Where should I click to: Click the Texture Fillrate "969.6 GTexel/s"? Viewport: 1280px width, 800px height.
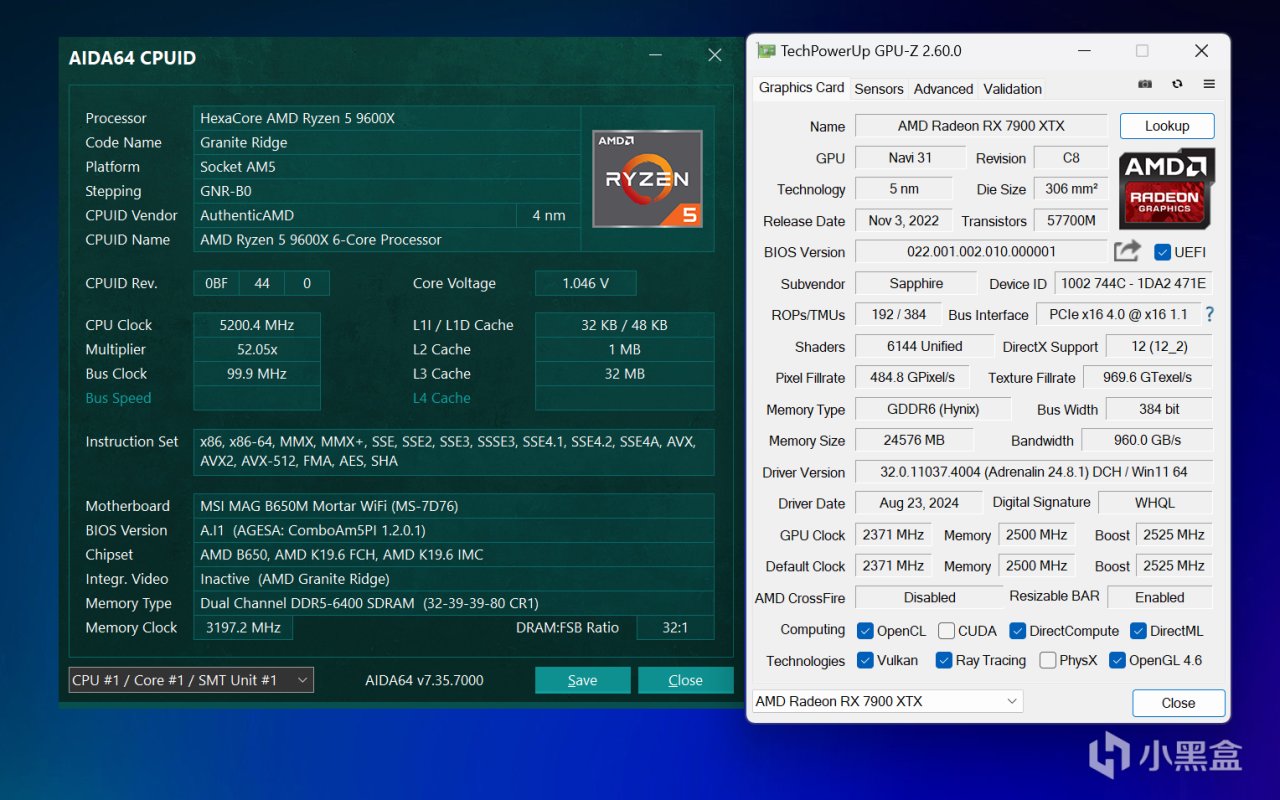pos(1147,377)
